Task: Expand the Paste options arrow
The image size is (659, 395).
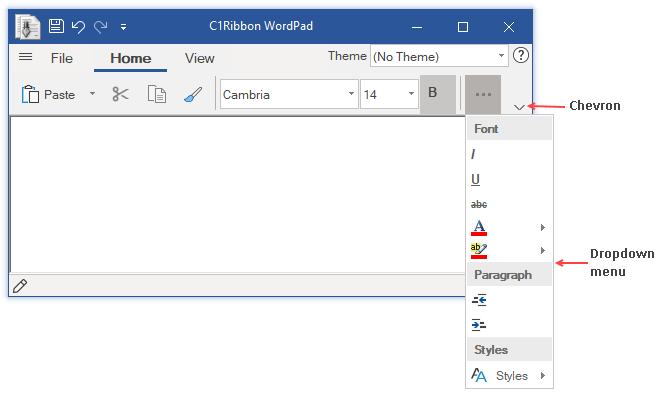Action: click(92, 94)
